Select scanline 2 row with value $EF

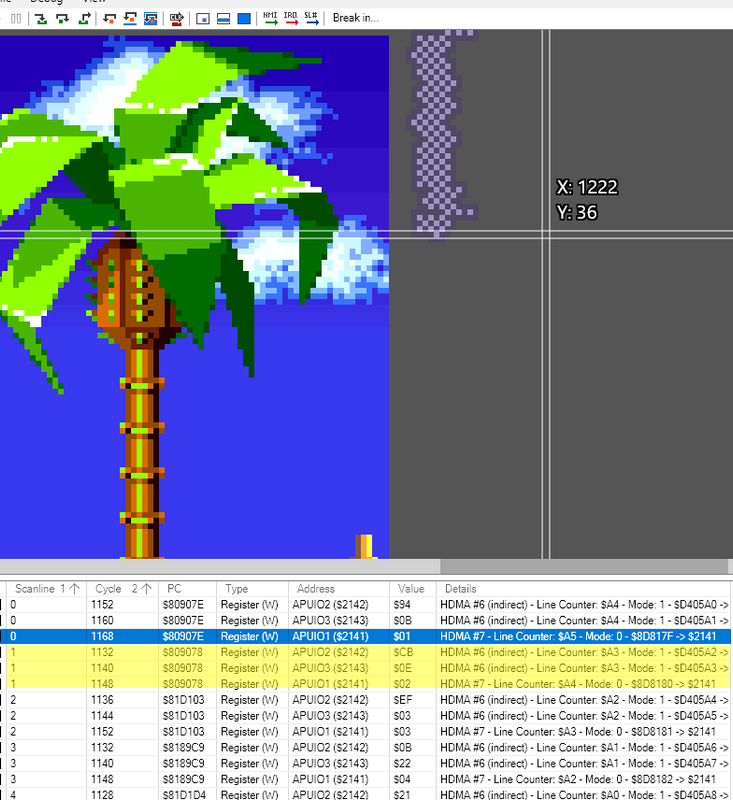pyautogui.click(x=366, y=699)
